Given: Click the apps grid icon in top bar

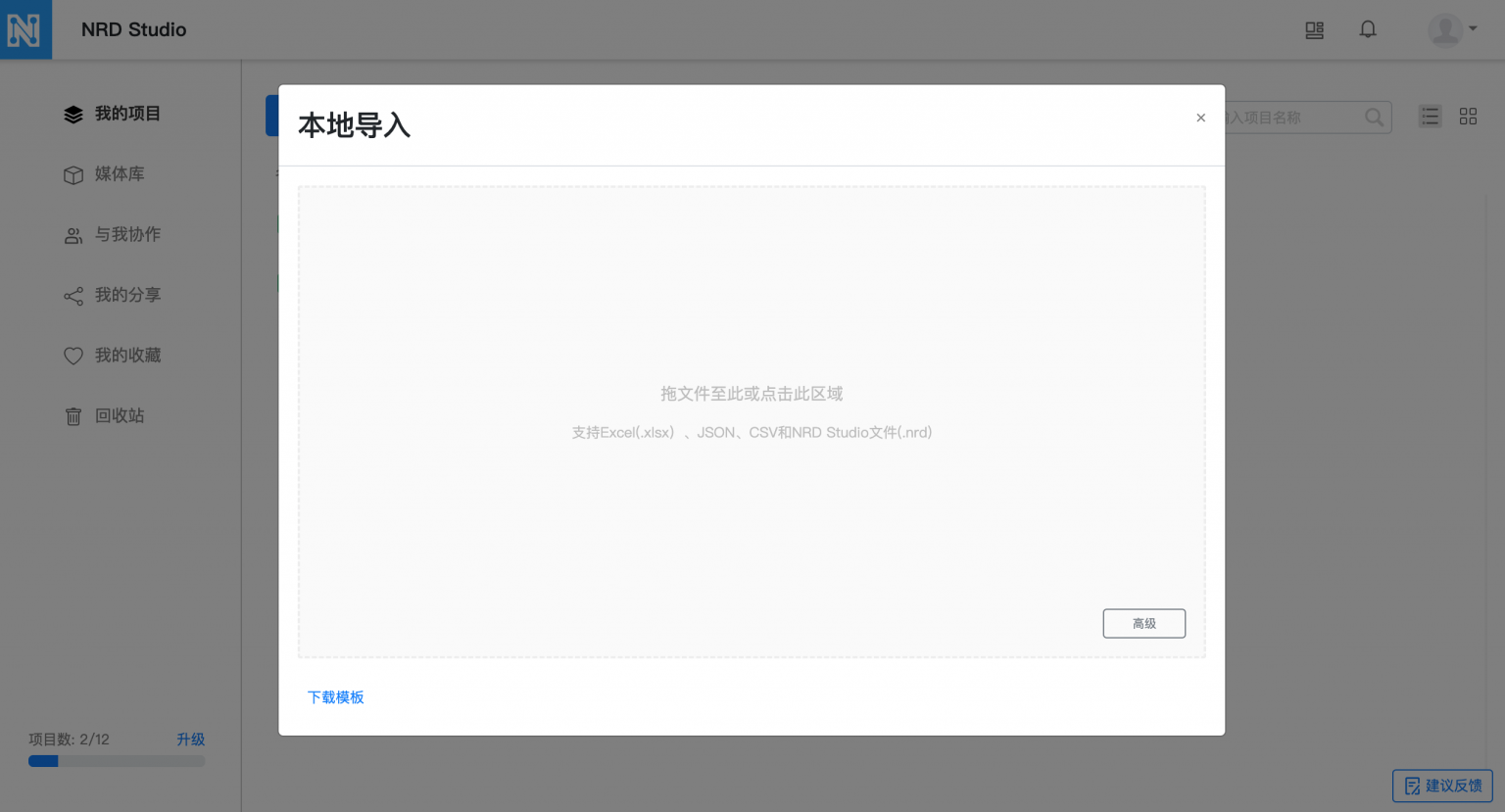Looking at the screenshot, I should 1314,30.
